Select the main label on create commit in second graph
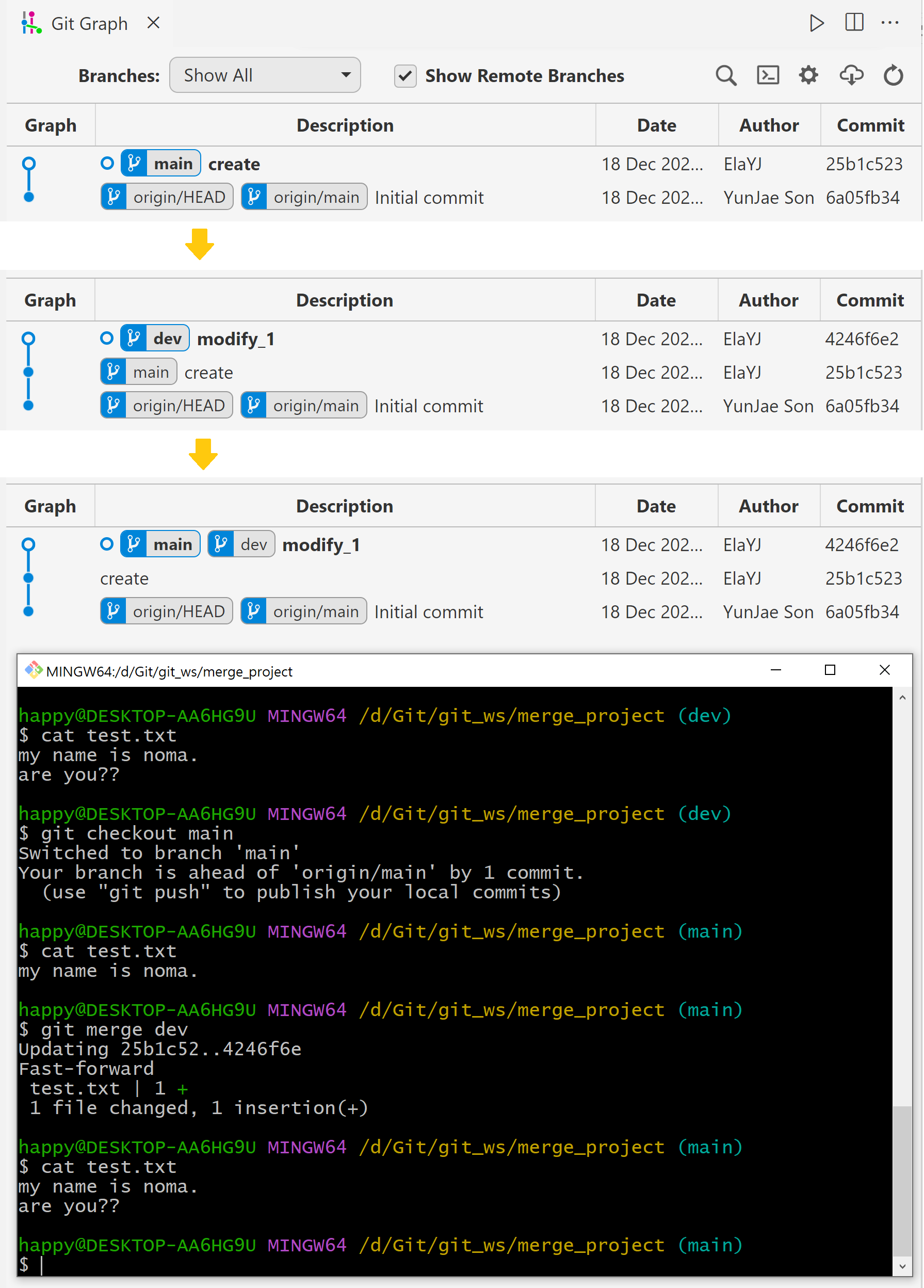 tap(139, 372)
